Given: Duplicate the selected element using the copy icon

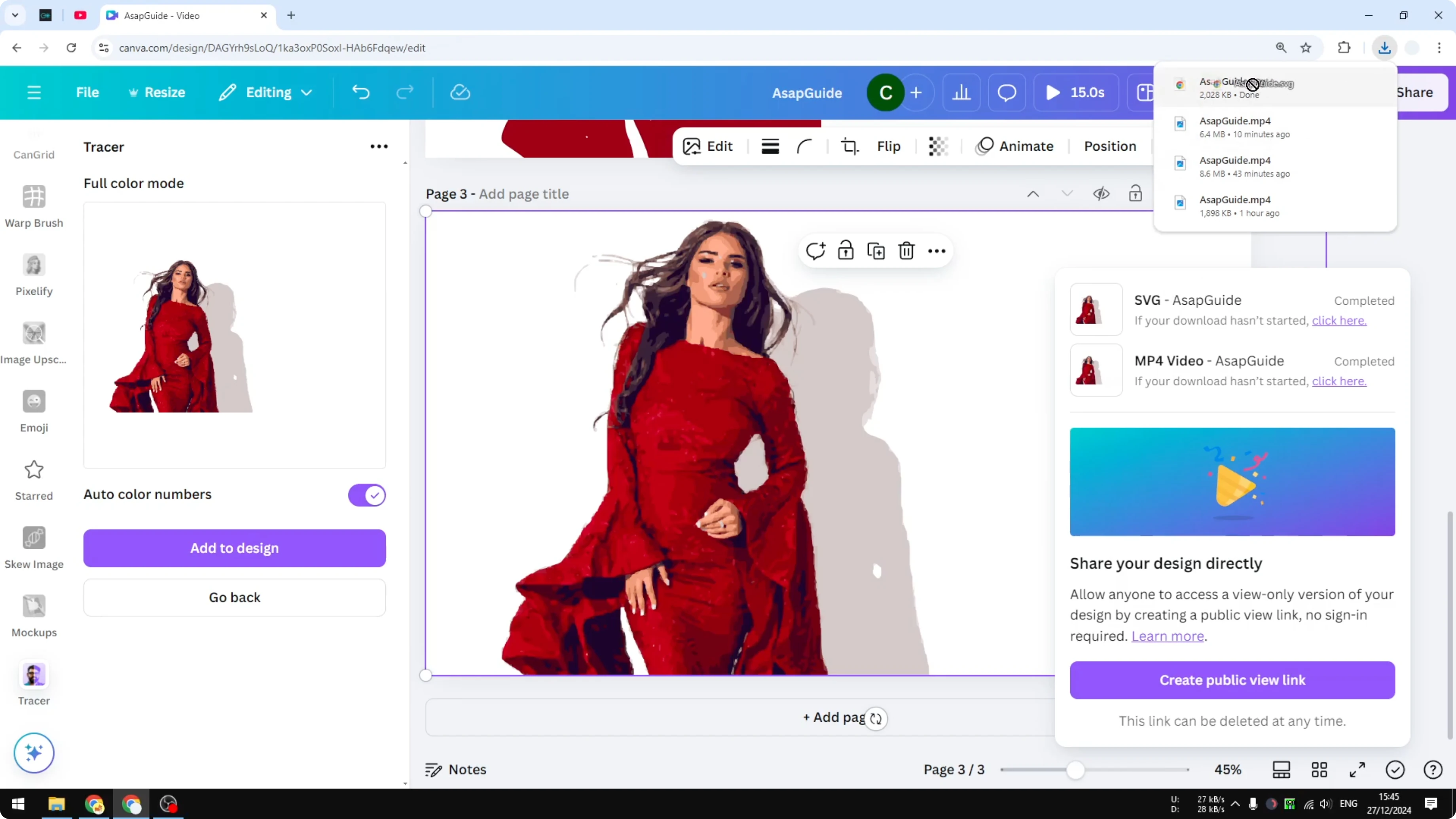Looking at the screenshot, I should tap(876, 250).
